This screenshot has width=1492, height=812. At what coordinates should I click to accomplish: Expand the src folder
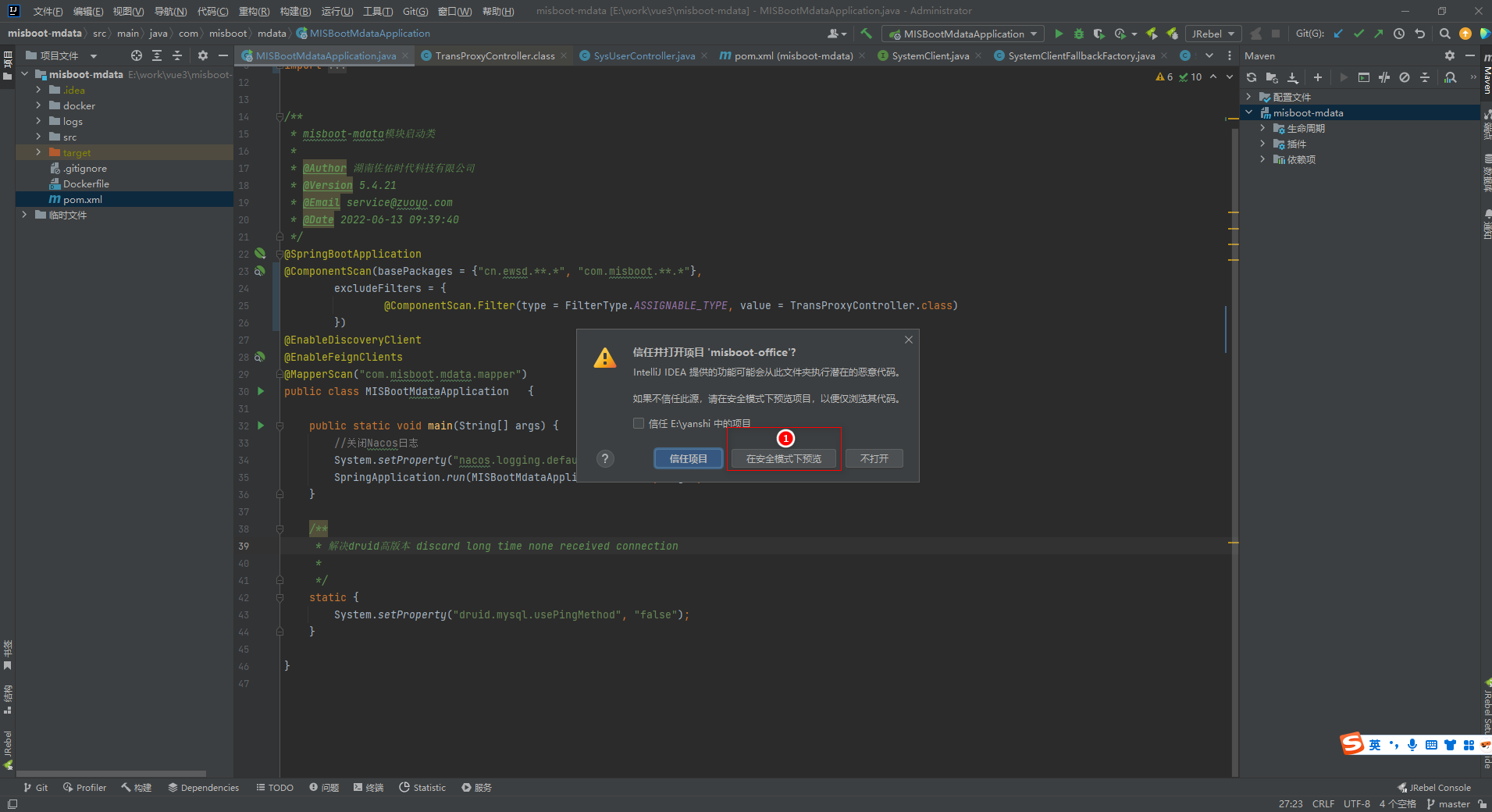[38, 137]
